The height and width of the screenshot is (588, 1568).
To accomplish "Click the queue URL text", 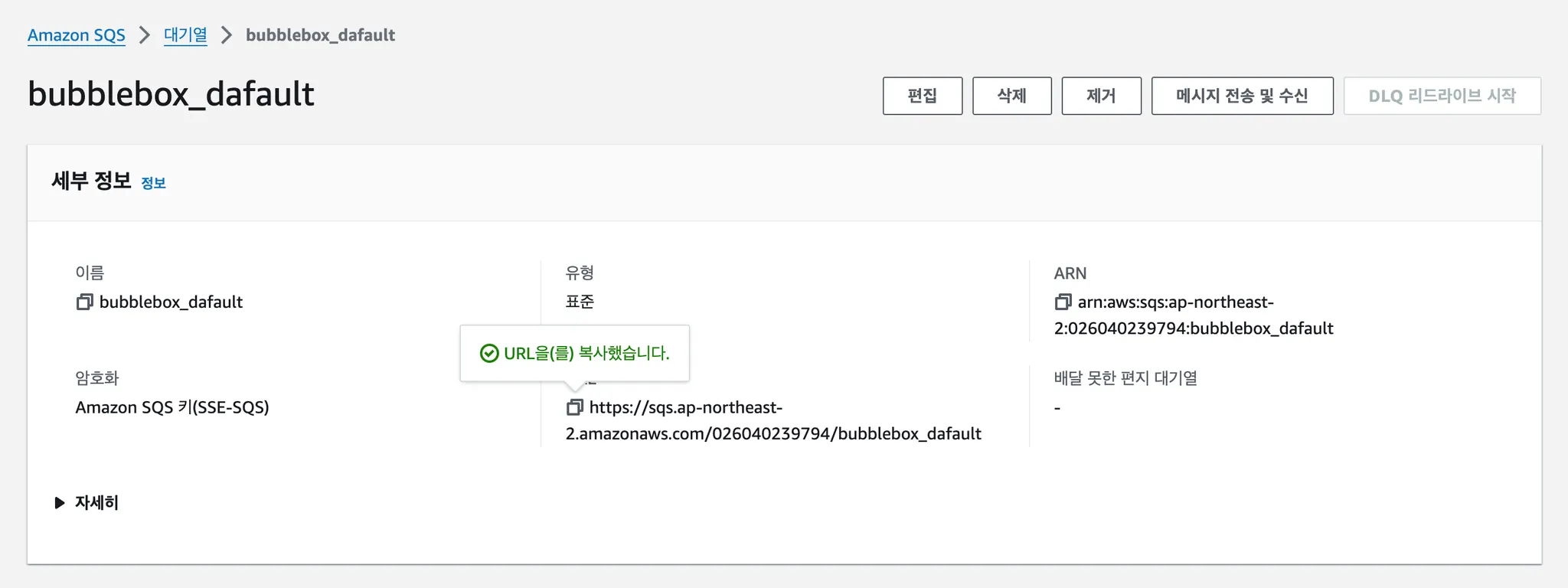I will click(773, 420).
